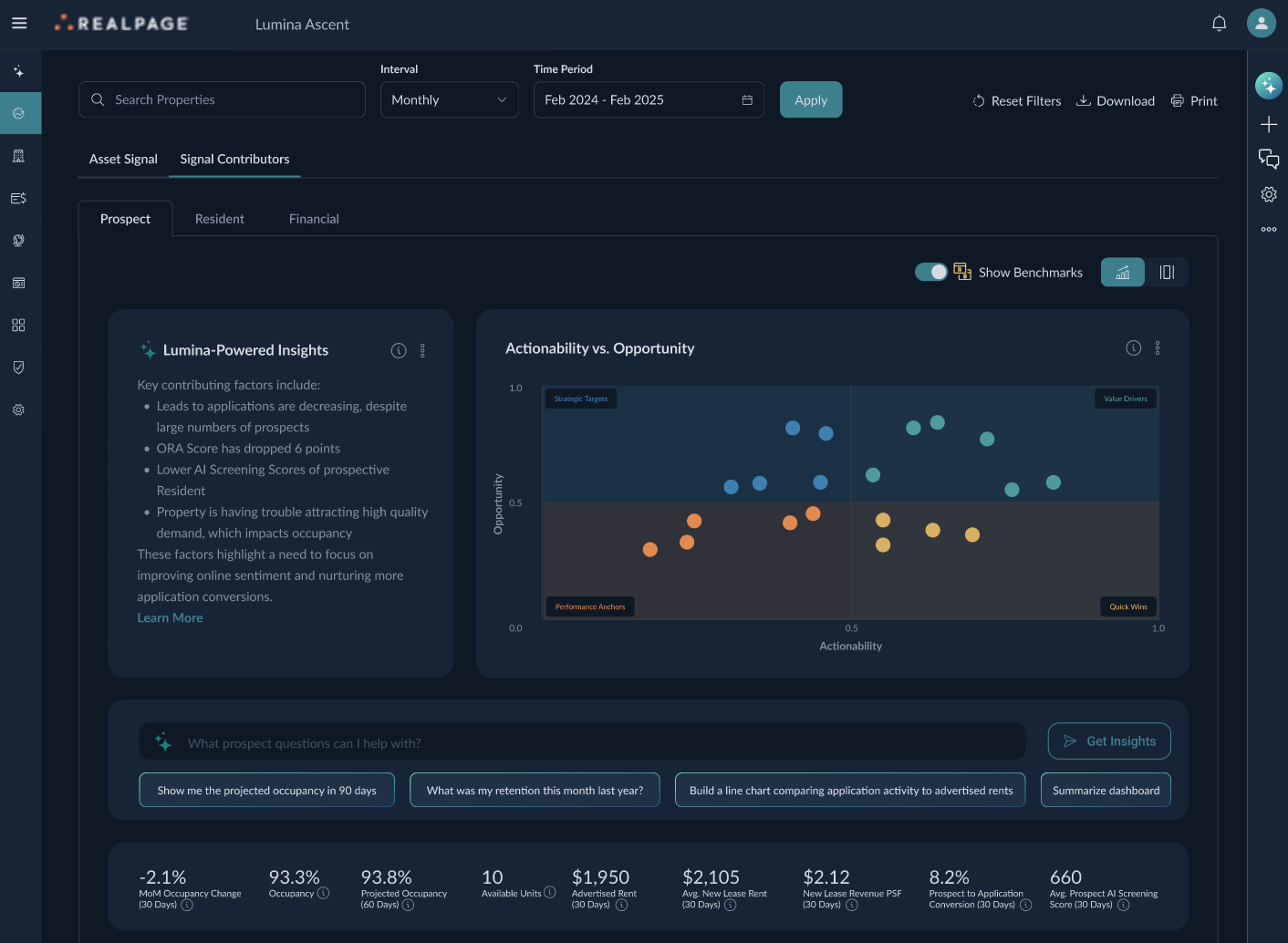Image resolution: width=1288 pixels, height=943 pixels.
Task: Choose the 'Build a line chart' suggestion
Action: tap(850, 790)
